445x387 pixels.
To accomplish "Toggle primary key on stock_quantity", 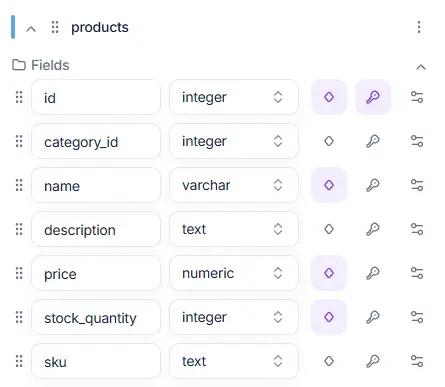I will coord(373,317).
